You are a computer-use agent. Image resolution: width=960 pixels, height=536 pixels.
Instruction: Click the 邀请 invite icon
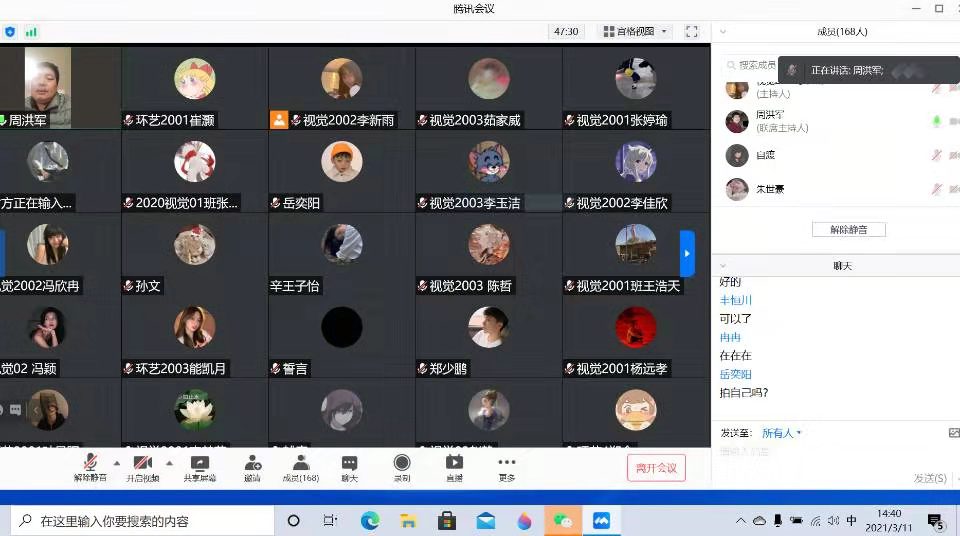click(252, 465)
